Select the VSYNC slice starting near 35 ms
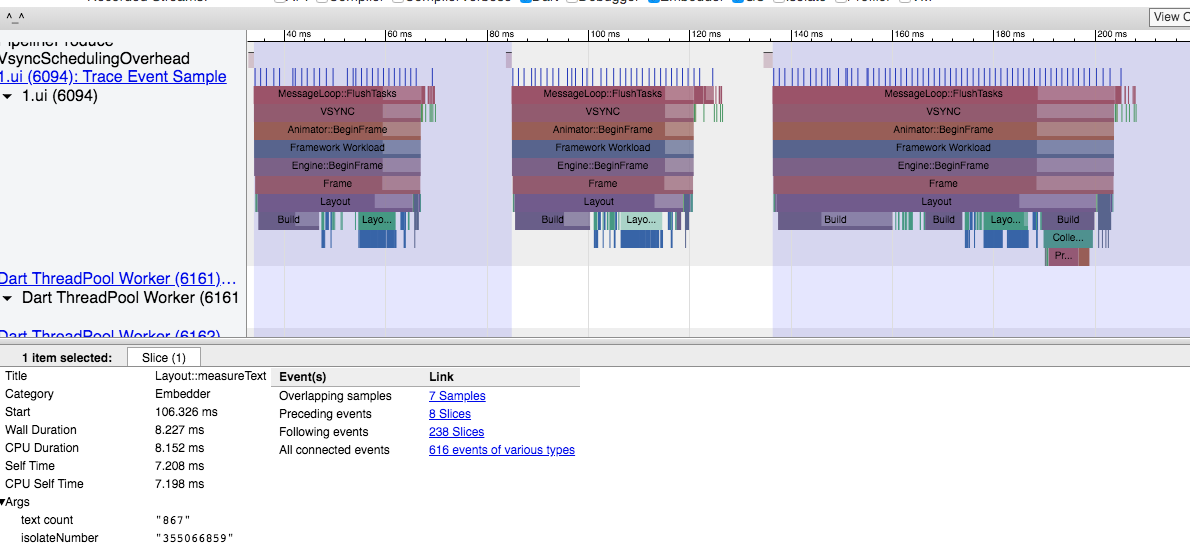Viewport: 1190px width, 558px height. tap(338, 112)
